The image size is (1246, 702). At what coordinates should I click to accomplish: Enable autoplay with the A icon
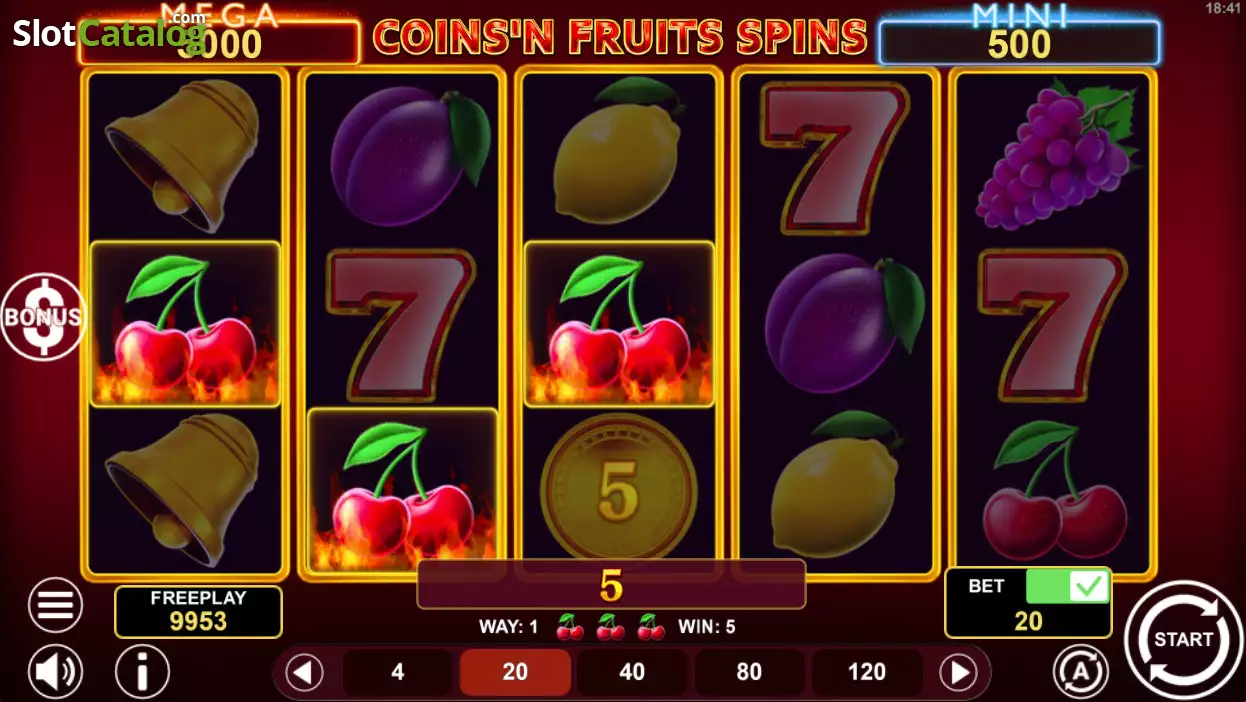point(1081,671)
